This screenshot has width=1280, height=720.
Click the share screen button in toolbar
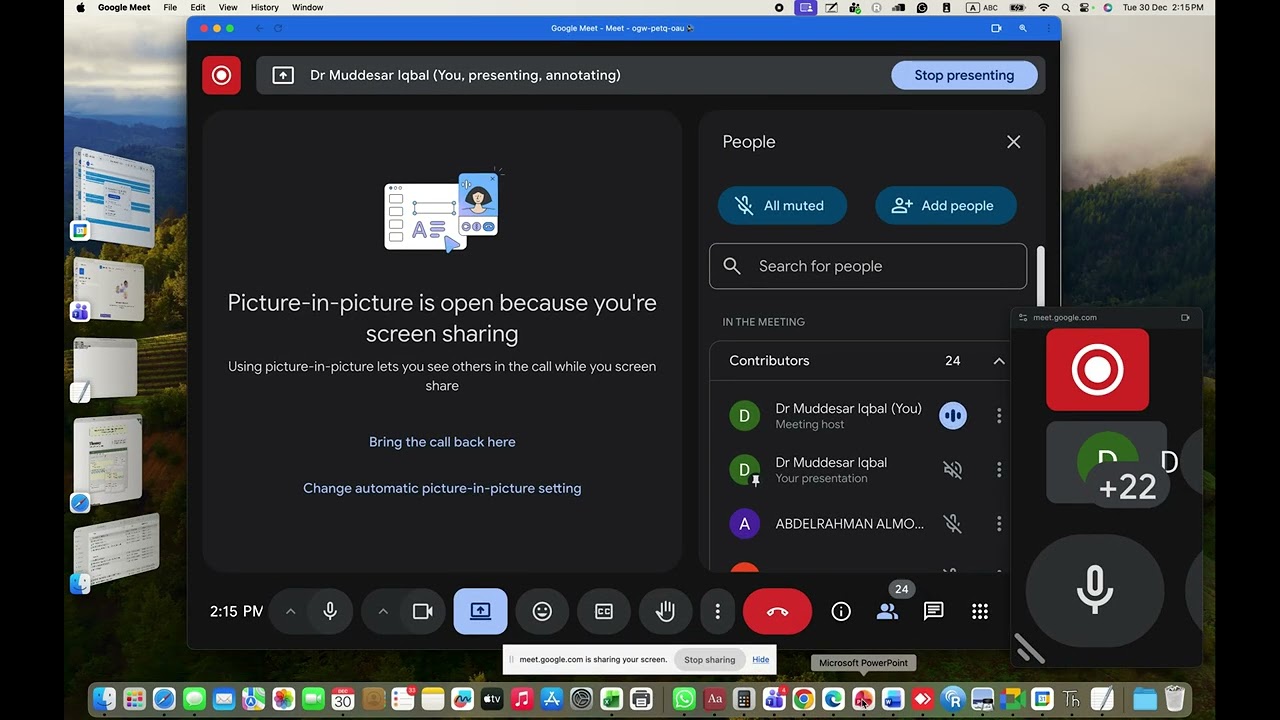pyautogui.click(x=480, y=611)
